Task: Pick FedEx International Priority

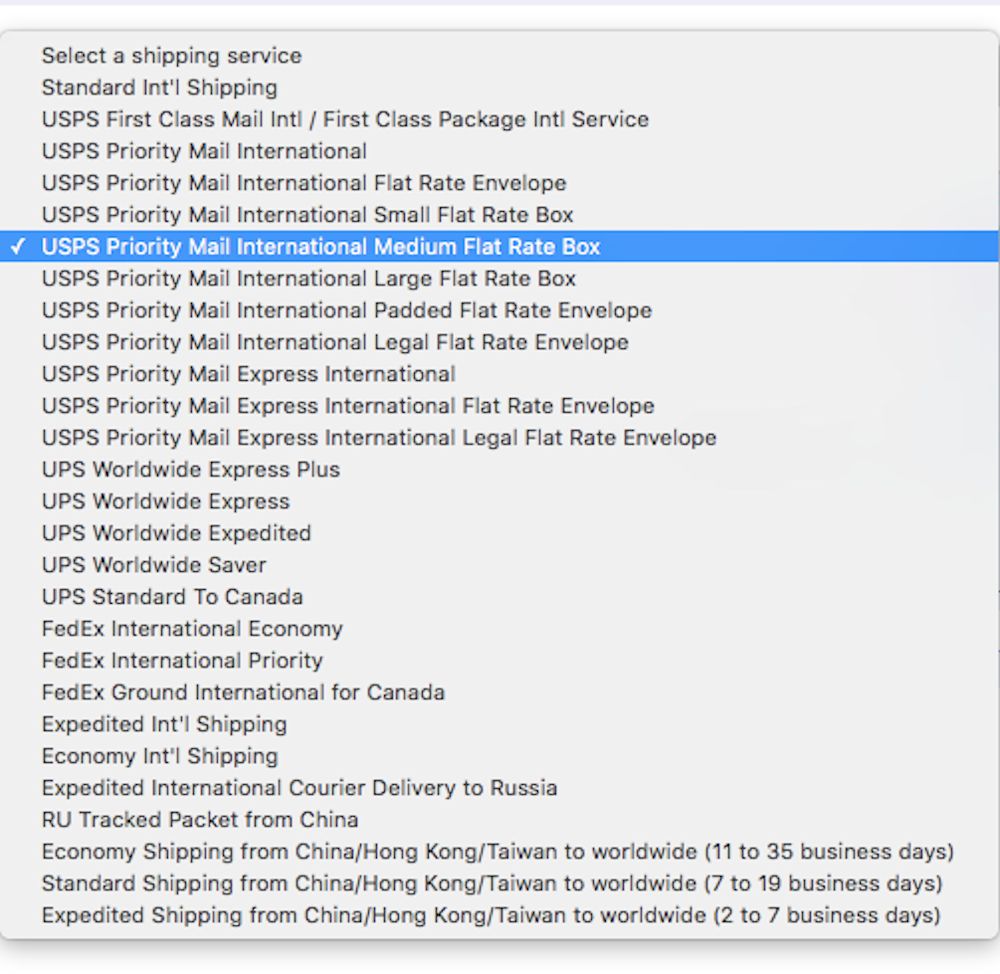Action: pyautogui.click(x=499, y=661)
